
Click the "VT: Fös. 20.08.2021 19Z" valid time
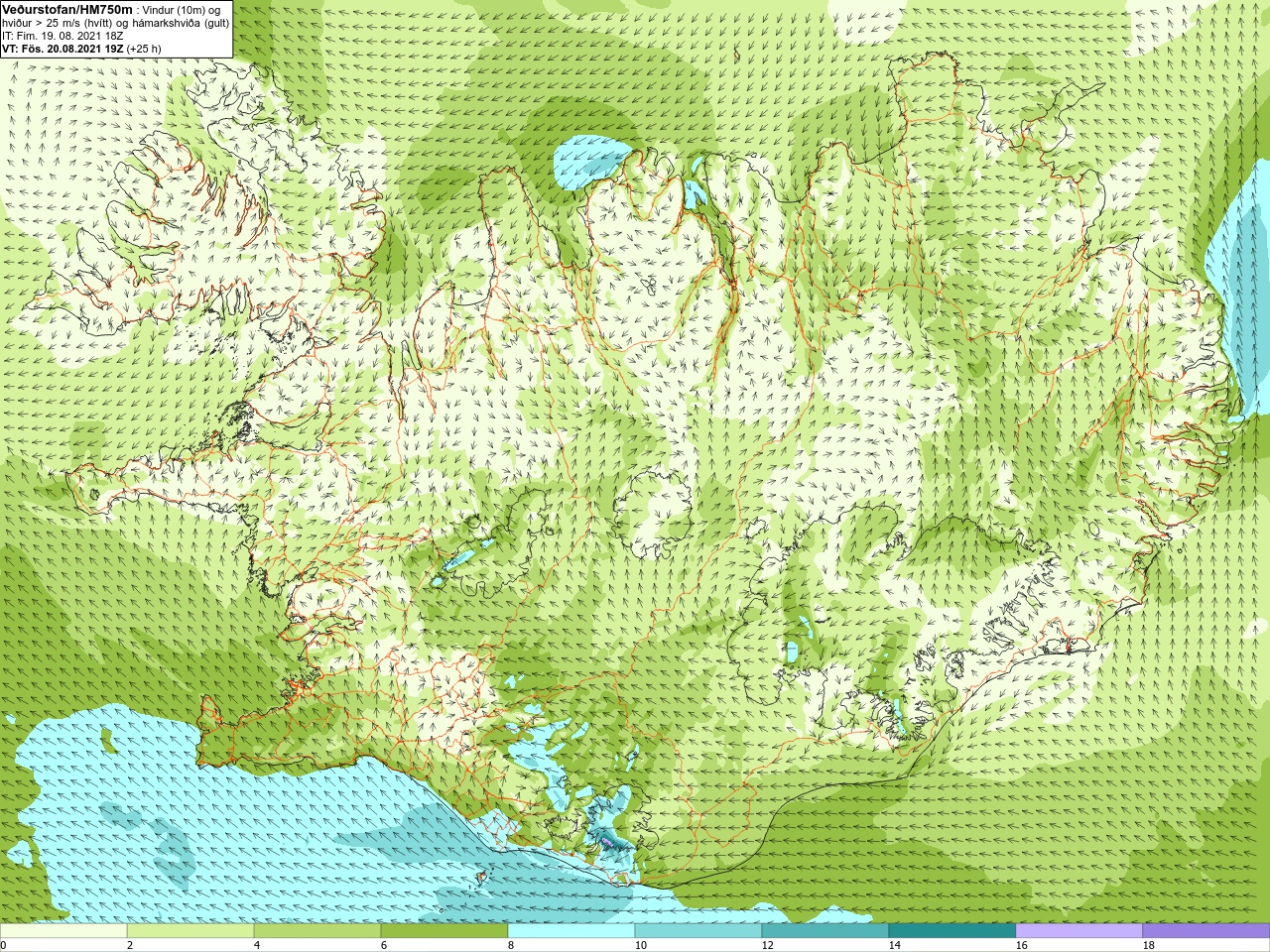(x=63, y=49)
